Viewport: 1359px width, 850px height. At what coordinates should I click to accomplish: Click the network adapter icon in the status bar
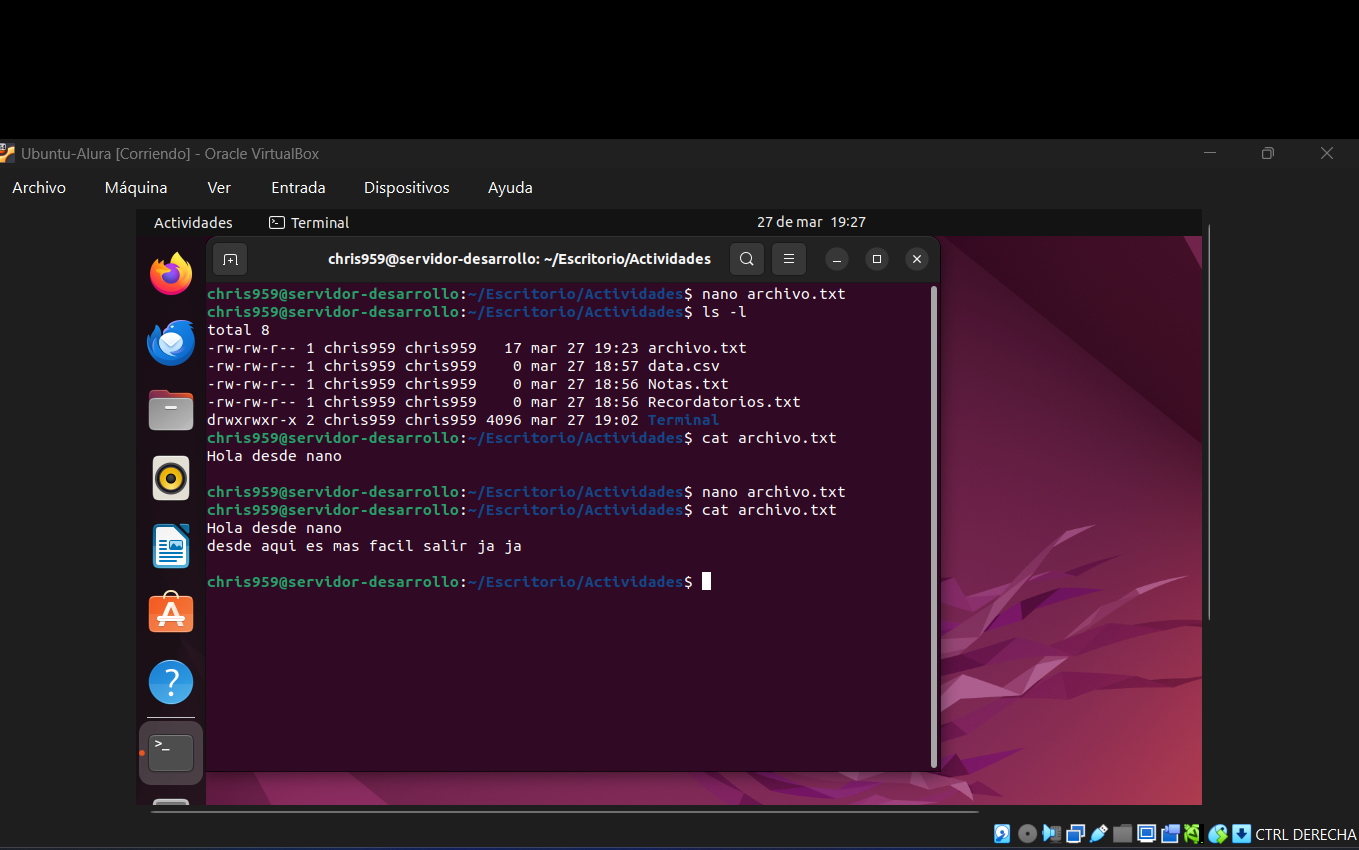[x=1075, y=833]
